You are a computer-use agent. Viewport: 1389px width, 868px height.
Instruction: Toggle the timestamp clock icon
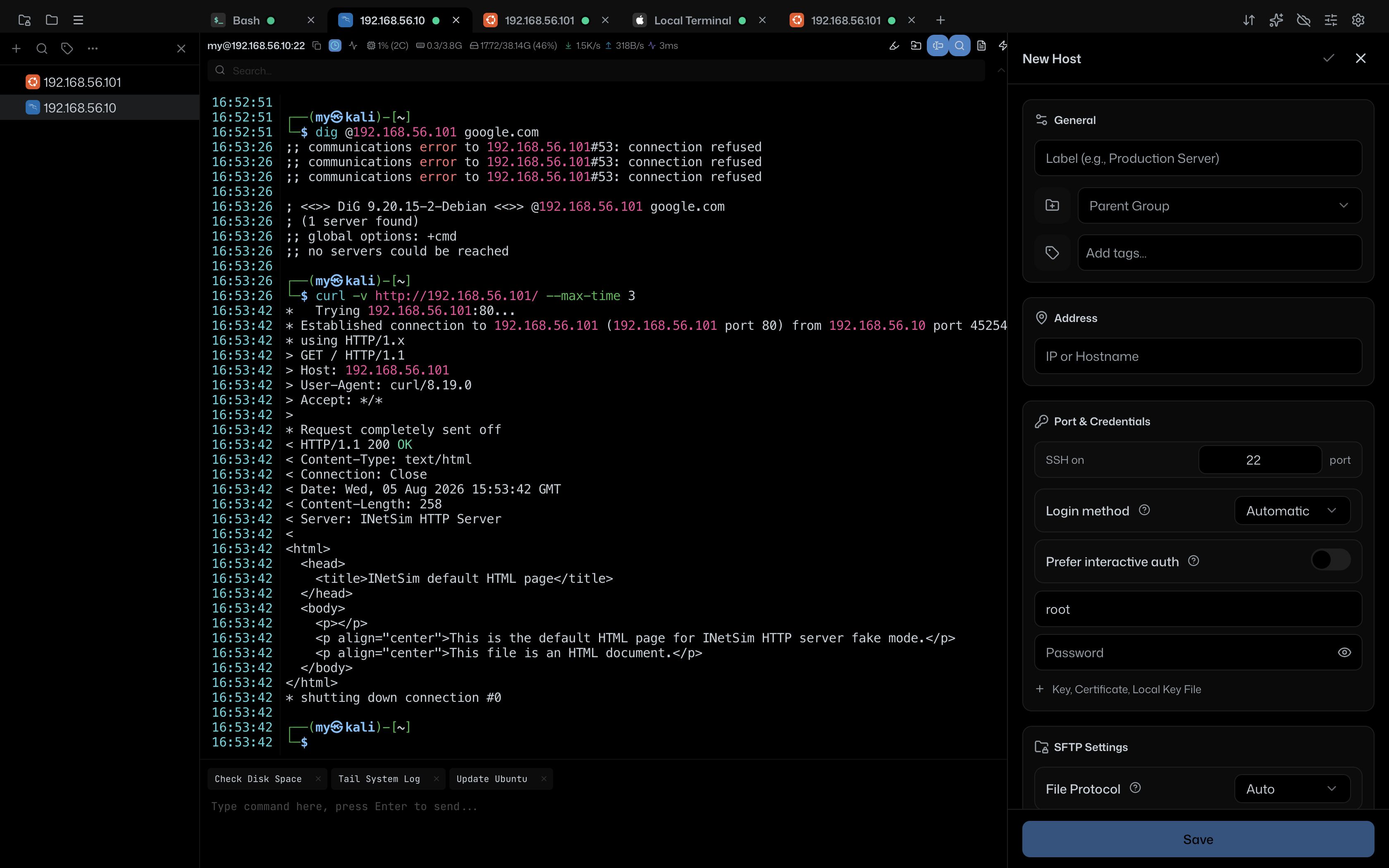click(335, 45)
